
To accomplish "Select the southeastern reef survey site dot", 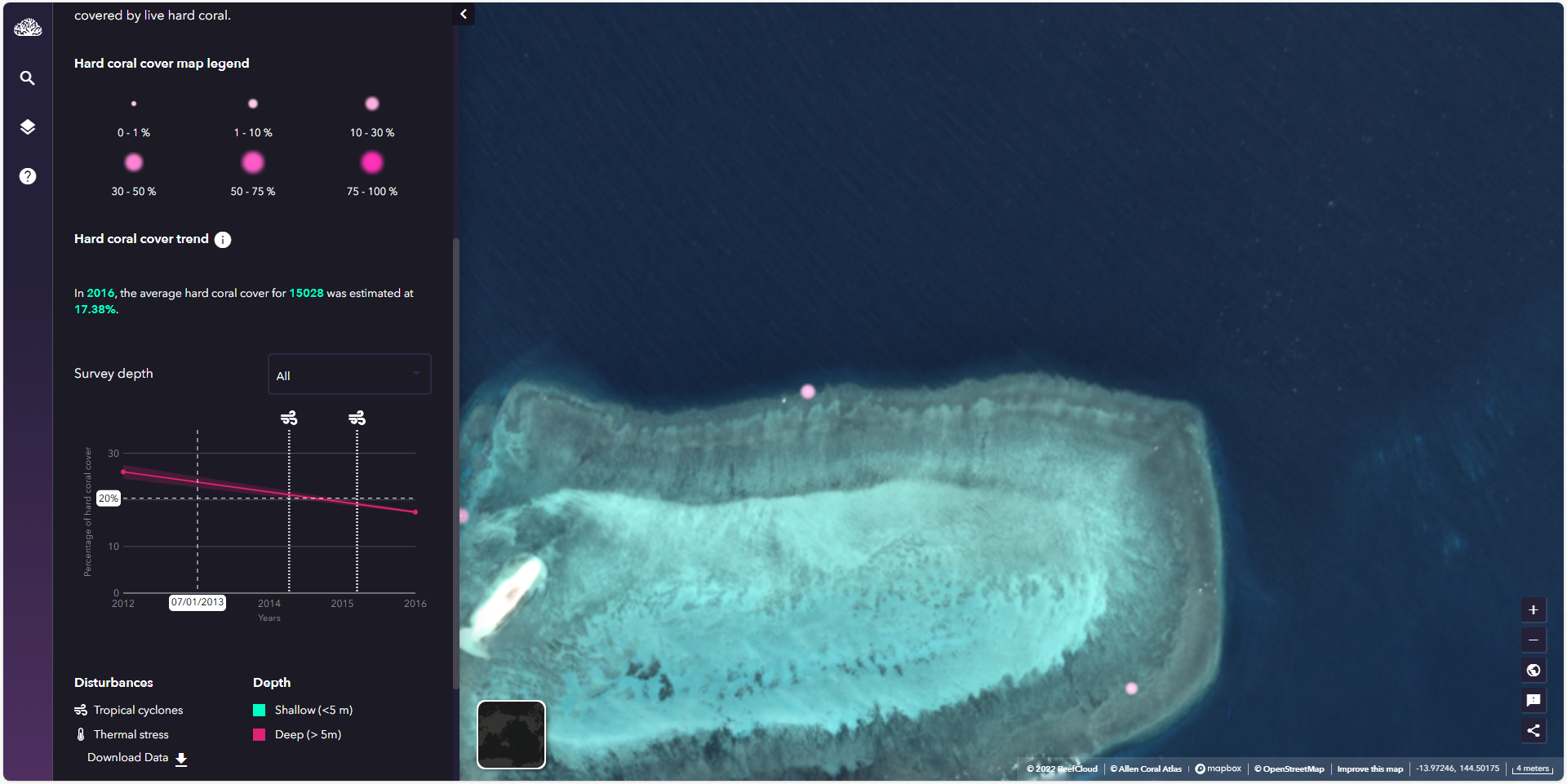I will pyautogui.click(x=1131, y=689).
